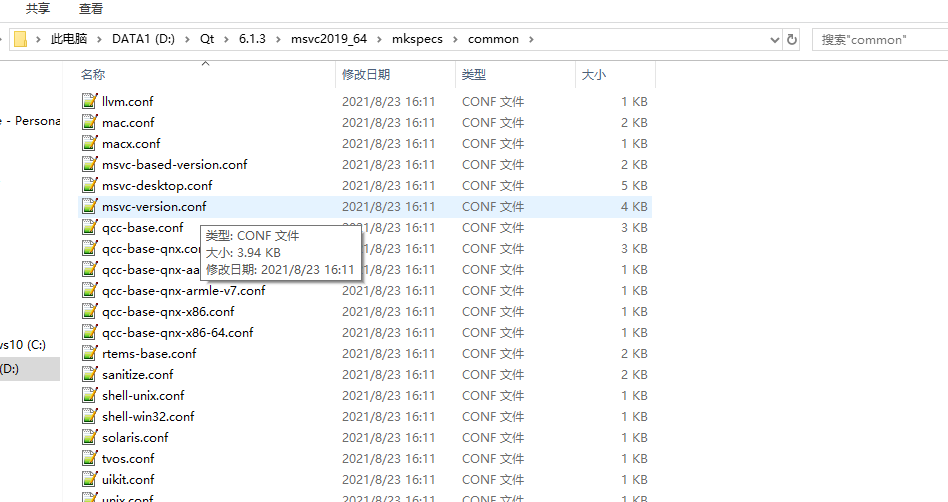
Task: Expand the chevron after msvc2019_64 breadcrumb
Action: point(379,39)
